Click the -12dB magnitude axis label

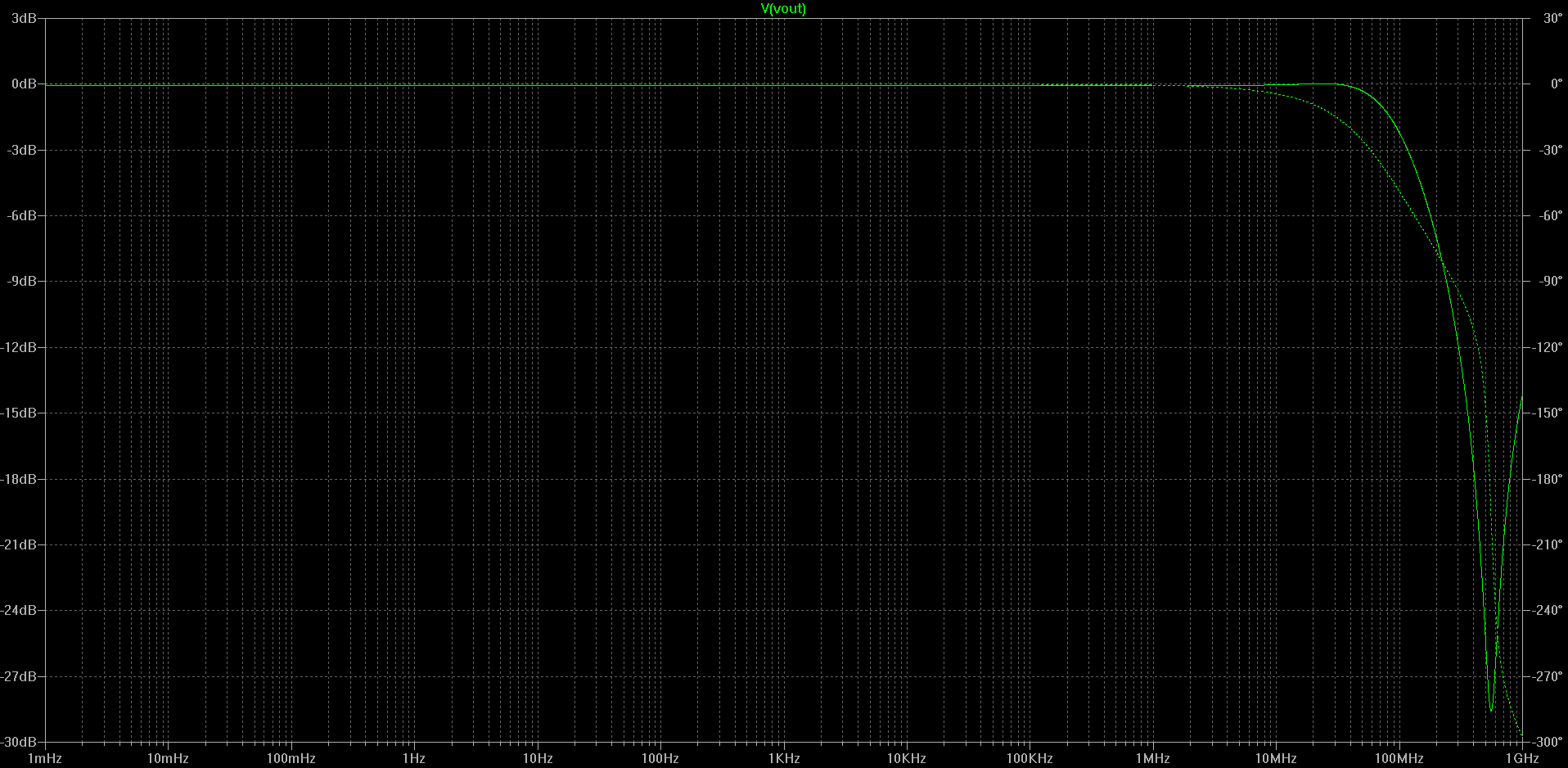19,347
